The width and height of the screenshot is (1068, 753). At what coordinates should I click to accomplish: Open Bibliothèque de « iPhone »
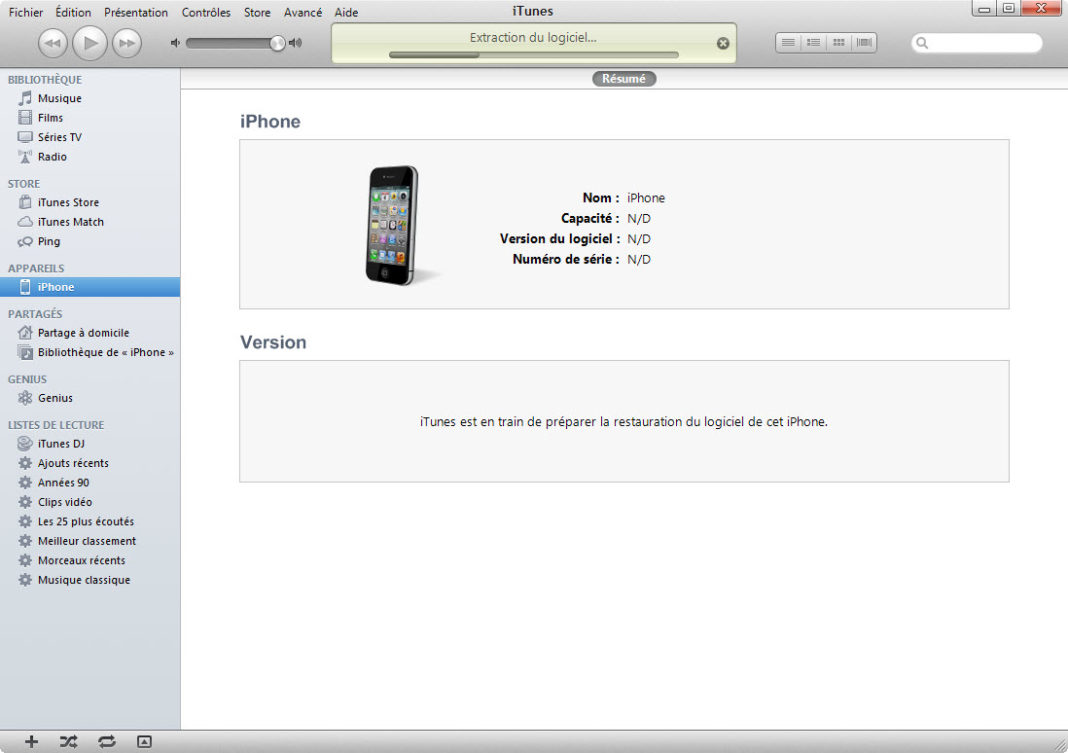pyautogui.click(x=90, y=352)
